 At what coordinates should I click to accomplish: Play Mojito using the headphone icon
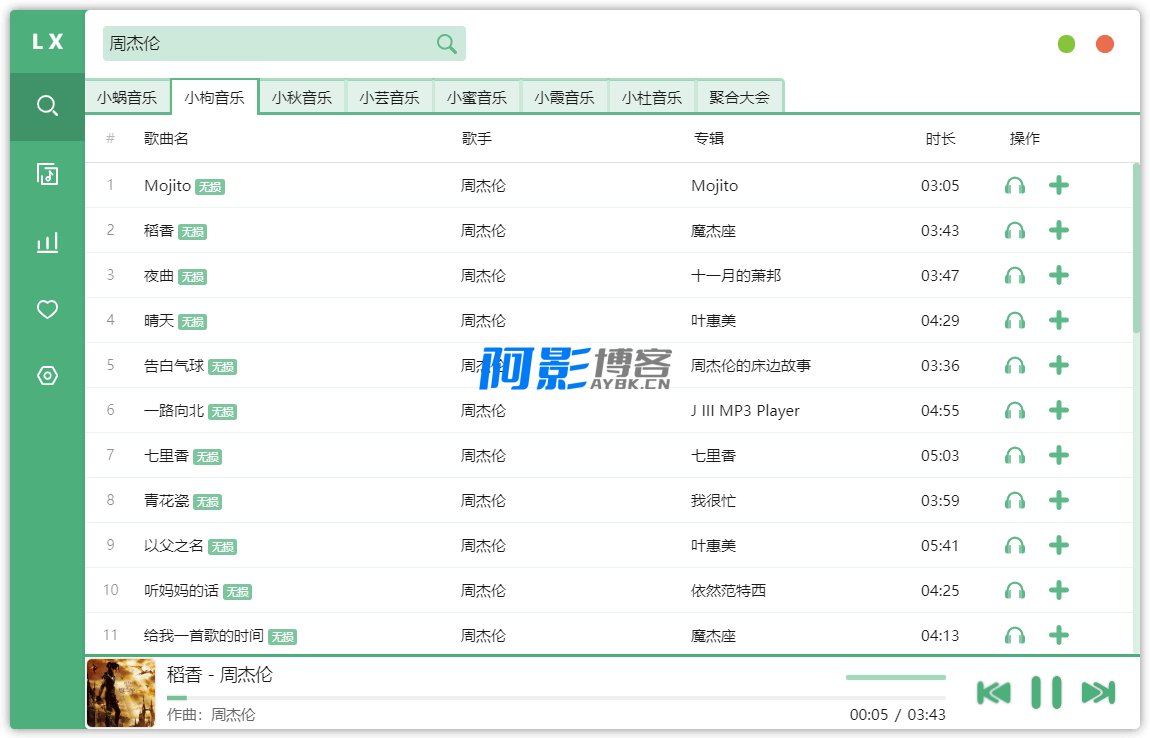tap(1015, 186)
